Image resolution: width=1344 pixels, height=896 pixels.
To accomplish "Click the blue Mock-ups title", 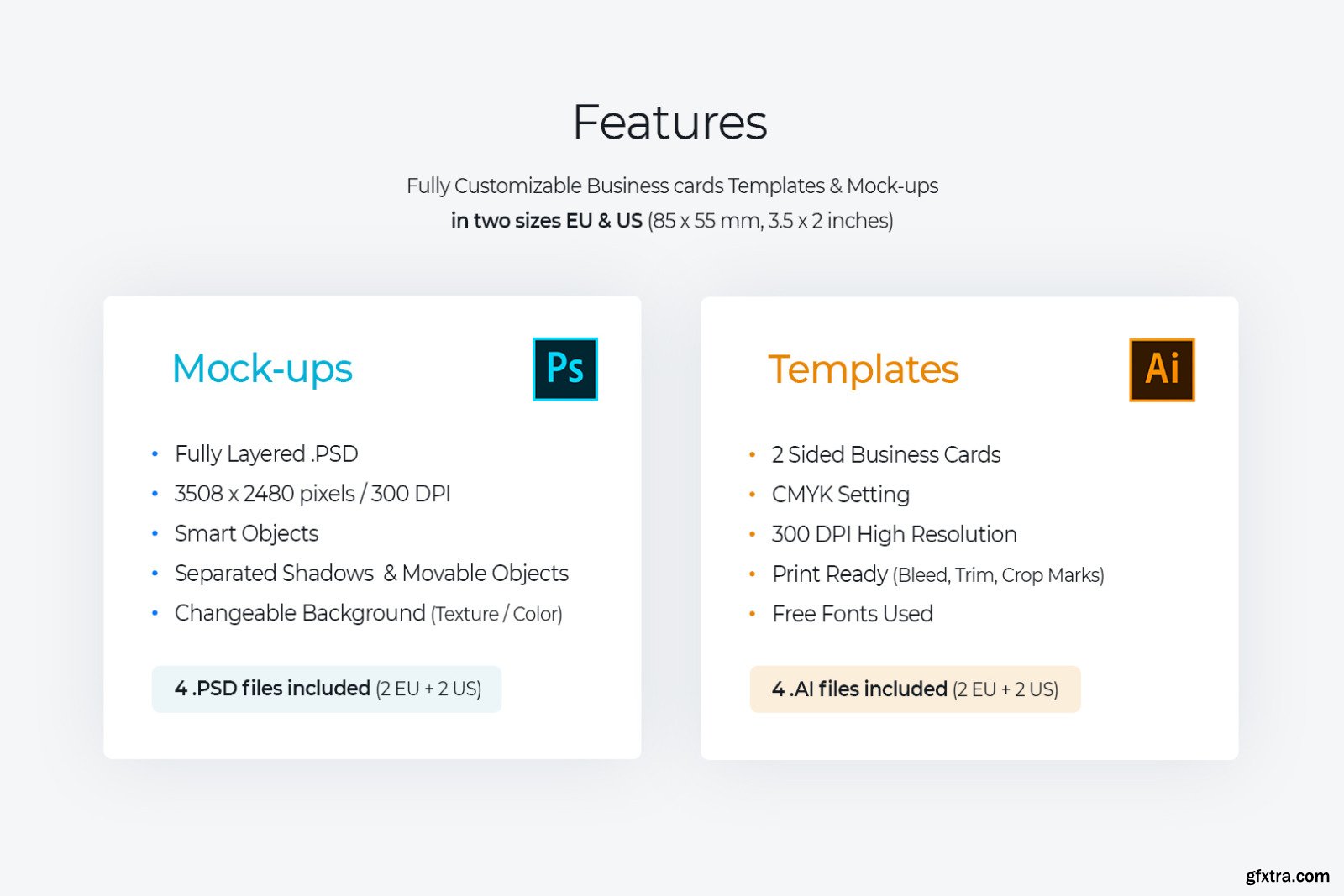I will tap(262, 369).
